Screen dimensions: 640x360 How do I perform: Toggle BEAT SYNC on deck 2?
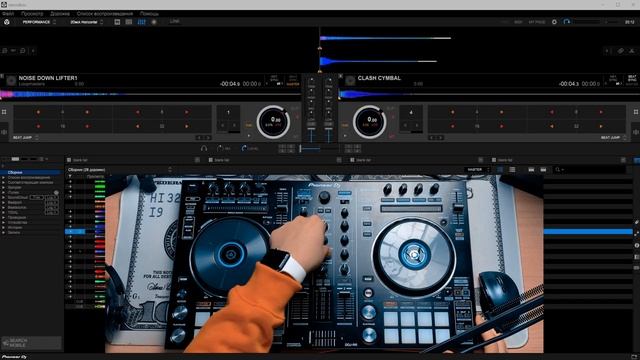(x=632, y=78)
